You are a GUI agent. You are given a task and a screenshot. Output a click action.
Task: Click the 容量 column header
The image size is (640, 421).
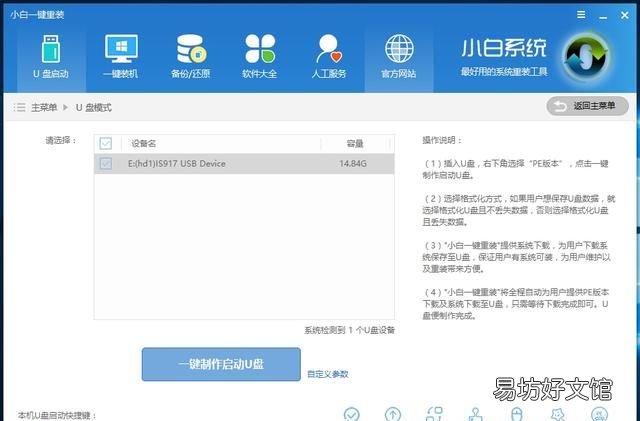pyautogui.click(x=355, y=143)
